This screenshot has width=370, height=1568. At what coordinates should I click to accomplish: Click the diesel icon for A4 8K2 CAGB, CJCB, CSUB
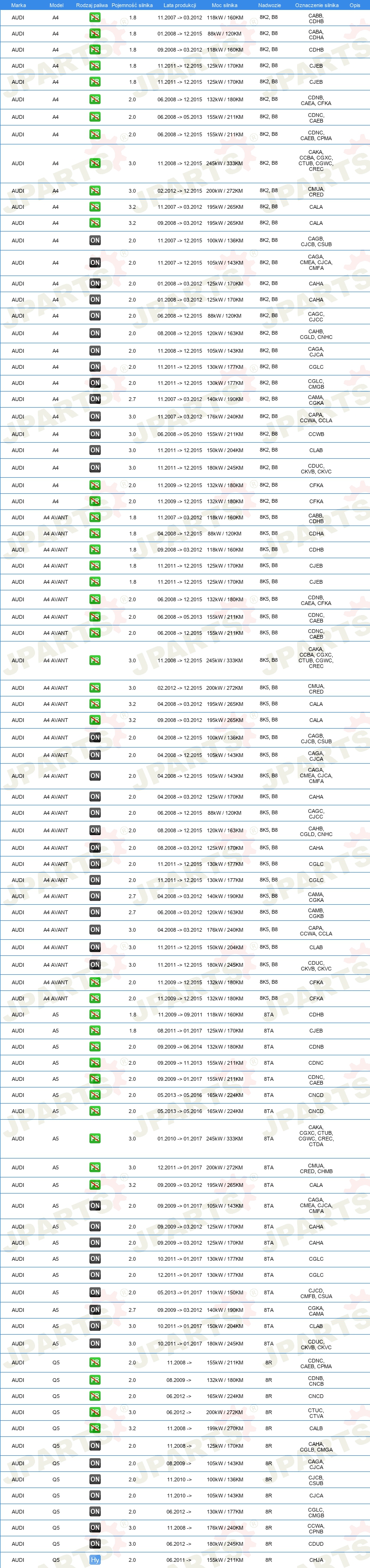pyautogui.click(x=95, y=241)
